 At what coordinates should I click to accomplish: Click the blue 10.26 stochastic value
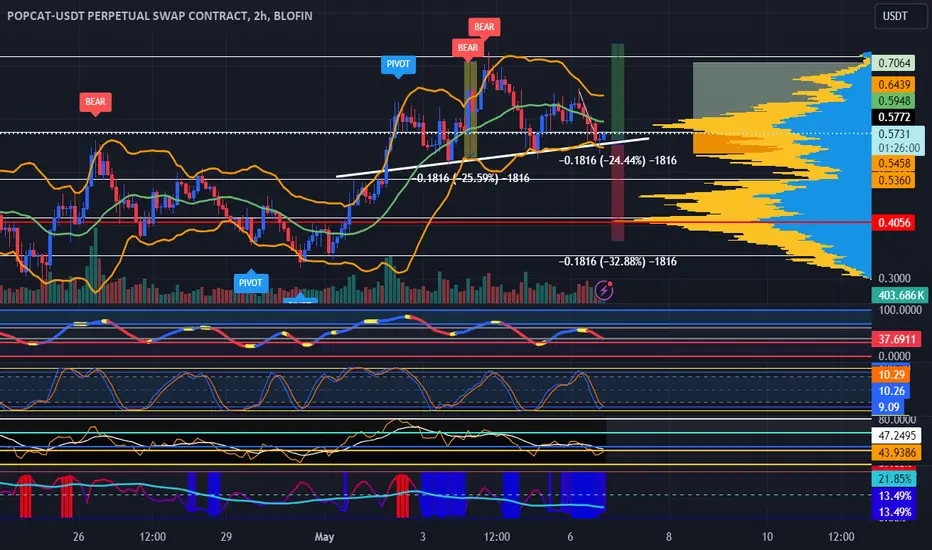pos(892,391)
